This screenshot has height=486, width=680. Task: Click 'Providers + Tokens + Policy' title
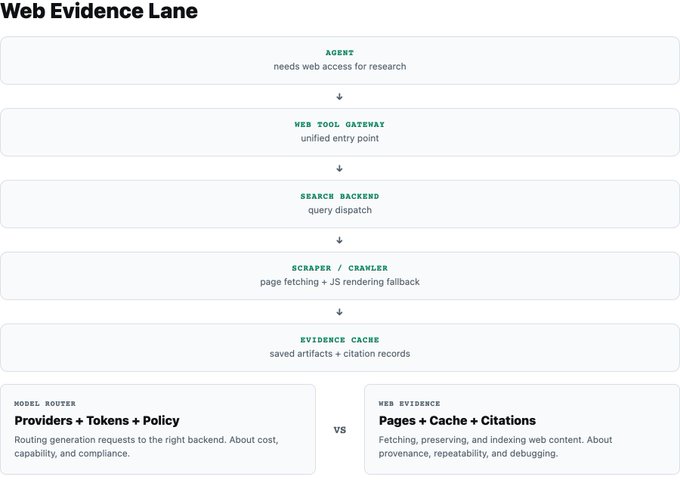click(x=97, y=421)
